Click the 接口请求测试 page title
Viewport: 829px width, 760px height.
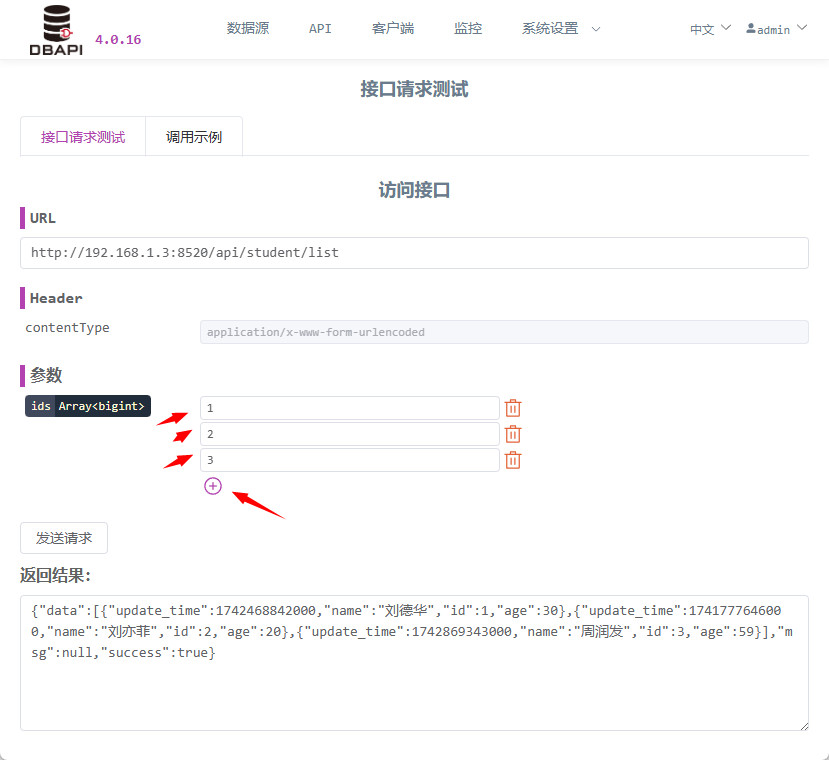[x=414, y=89]
